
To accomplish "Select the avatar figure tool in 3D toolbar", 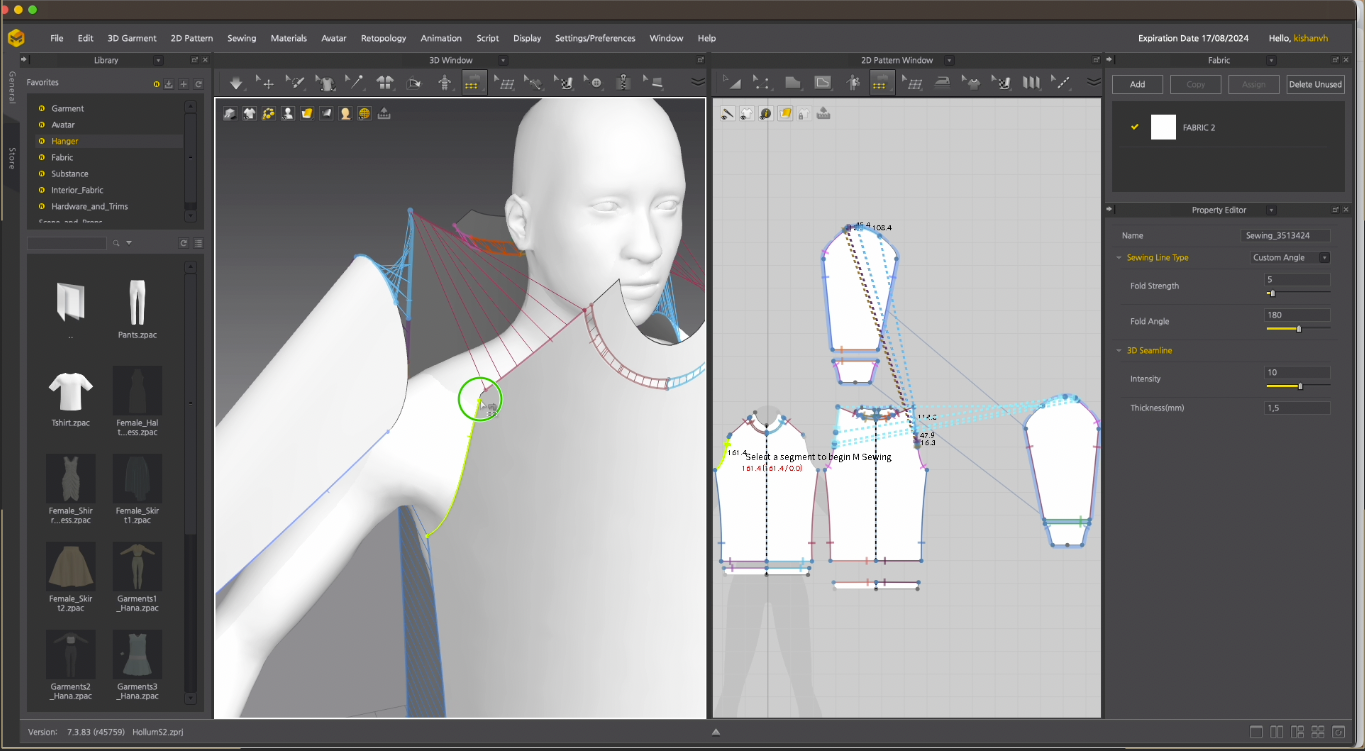I will click(x=445, y=83).
